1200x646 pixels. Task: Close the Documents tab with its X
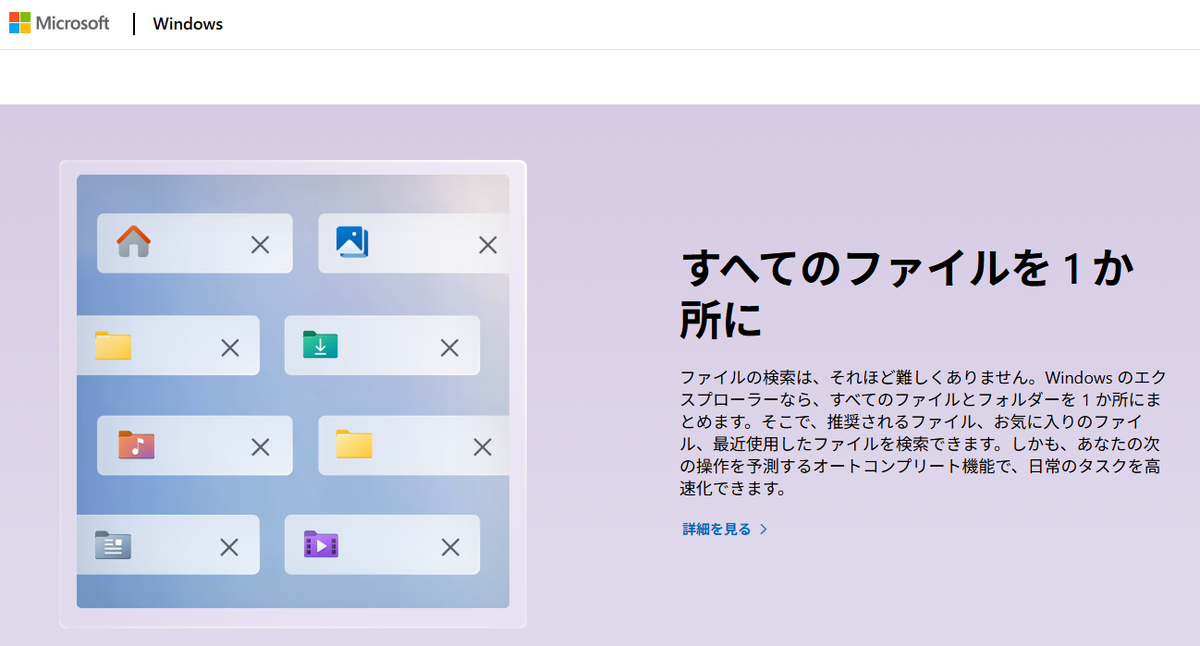point(229,547)
